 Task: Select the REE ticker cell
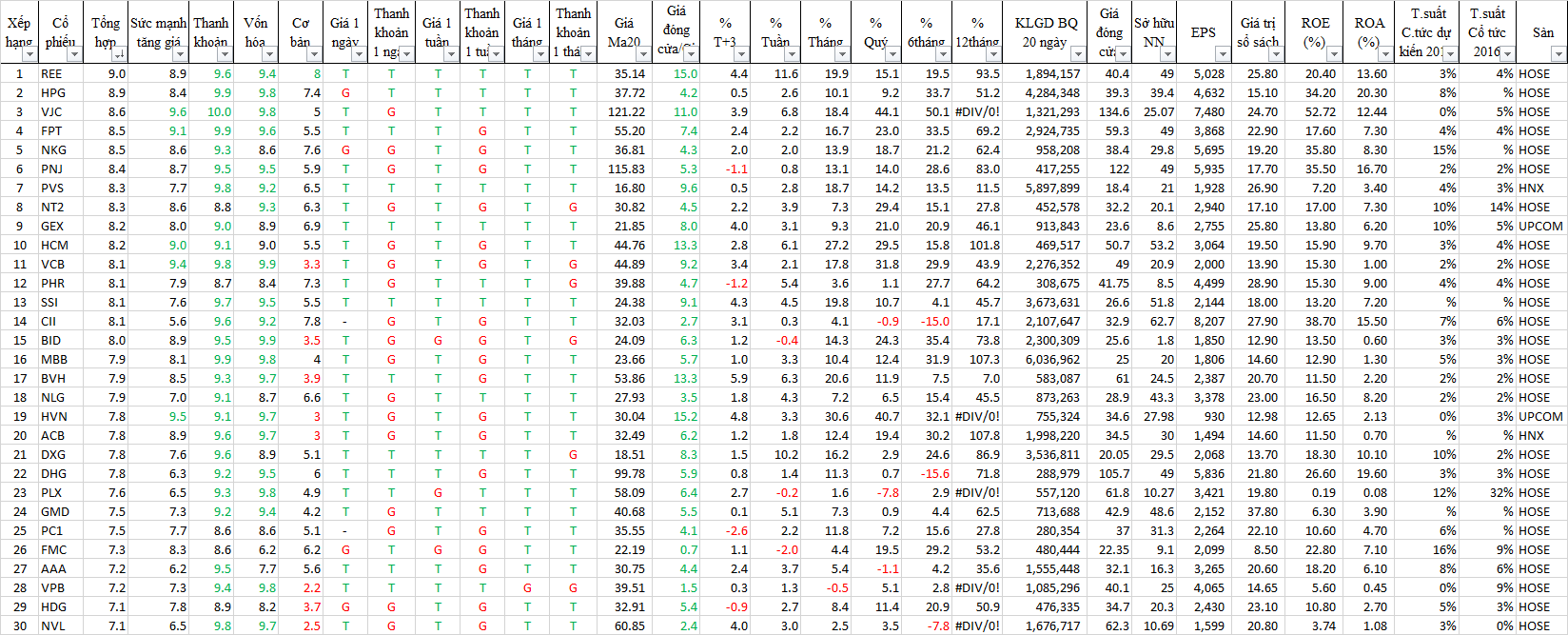click(x=61, y=73)
